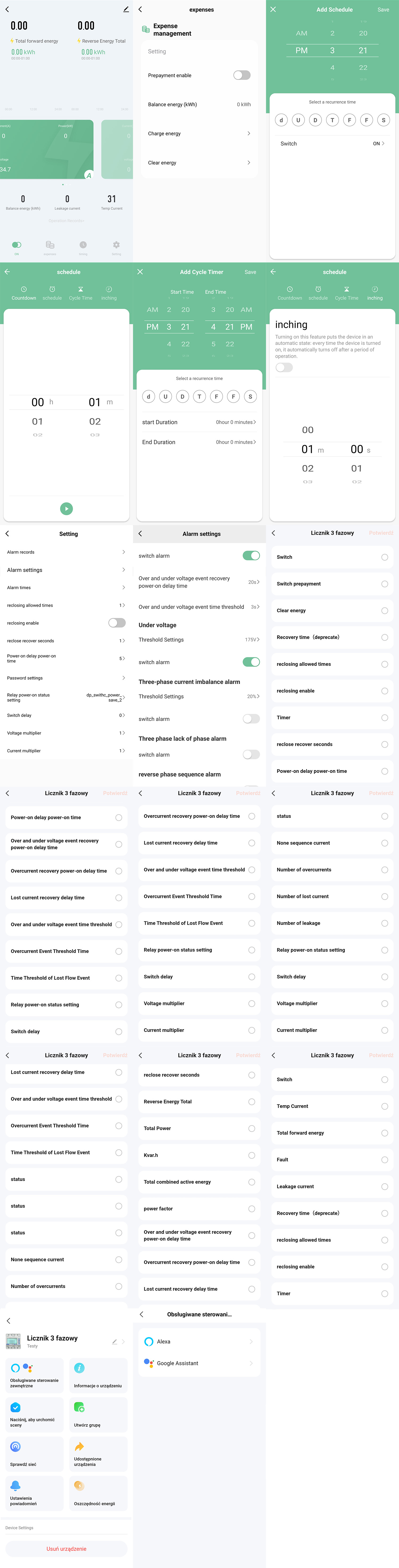Expand Password settings chevron
The width and height of the screenshot is (399, 1568).
pos(123,678)
